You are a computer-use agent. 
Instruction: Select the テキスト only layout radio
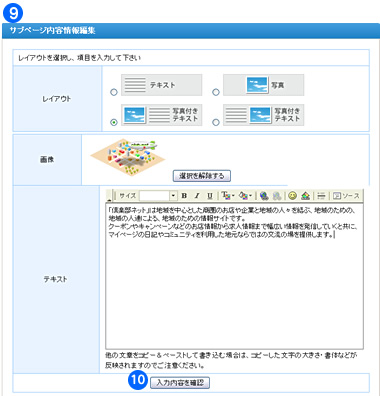114,92
